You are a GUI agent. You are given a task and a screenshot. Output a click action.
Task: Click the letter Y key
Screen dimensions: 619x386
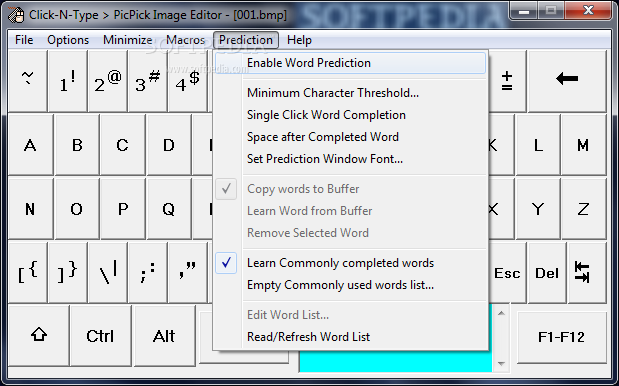click(x=538, y=208)
